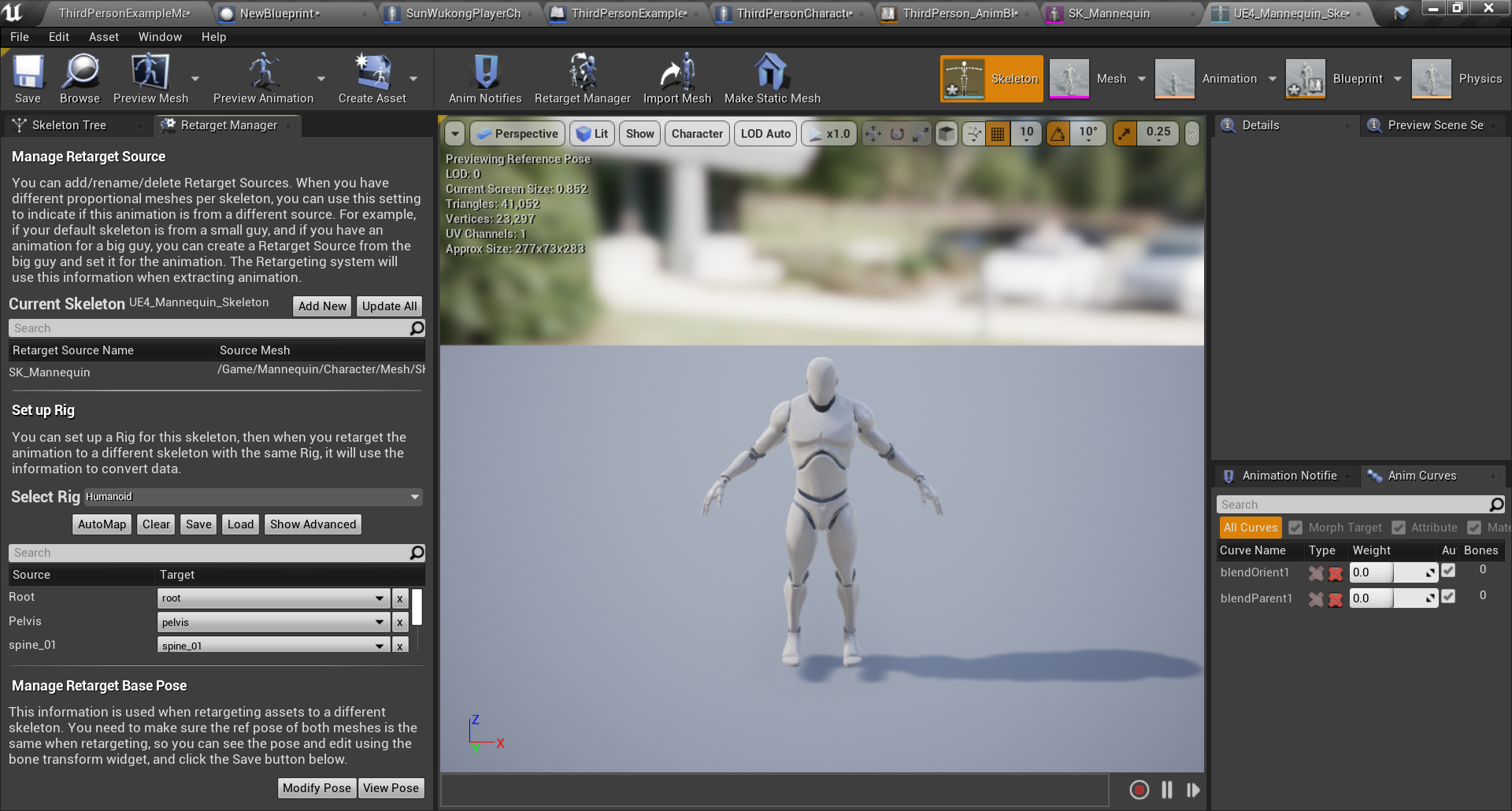Open the Anim Notifies toolbar icon
The height and width of the screenshot is (811, 1512).
[x=485, y=79]
